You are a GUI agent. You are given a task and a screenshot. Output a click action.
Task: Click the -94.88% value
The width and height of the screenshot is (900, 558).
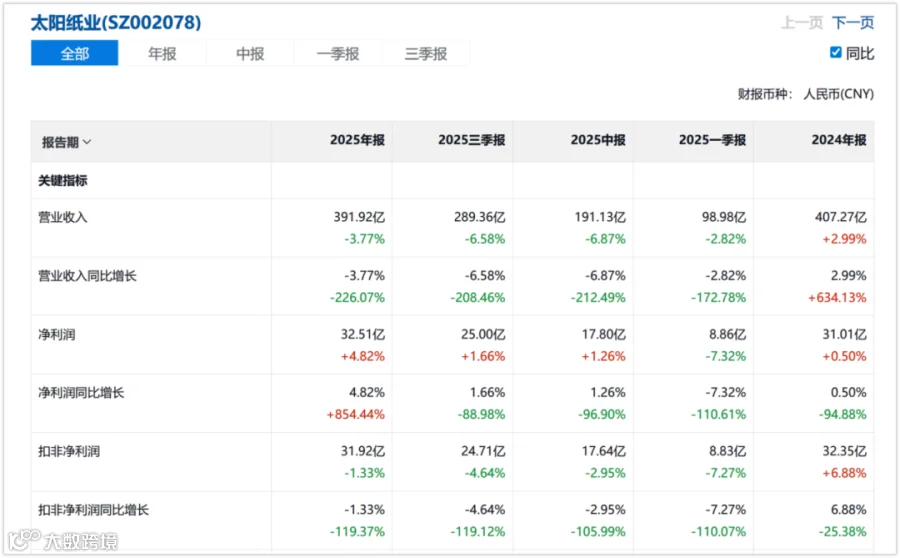(843, 414)
